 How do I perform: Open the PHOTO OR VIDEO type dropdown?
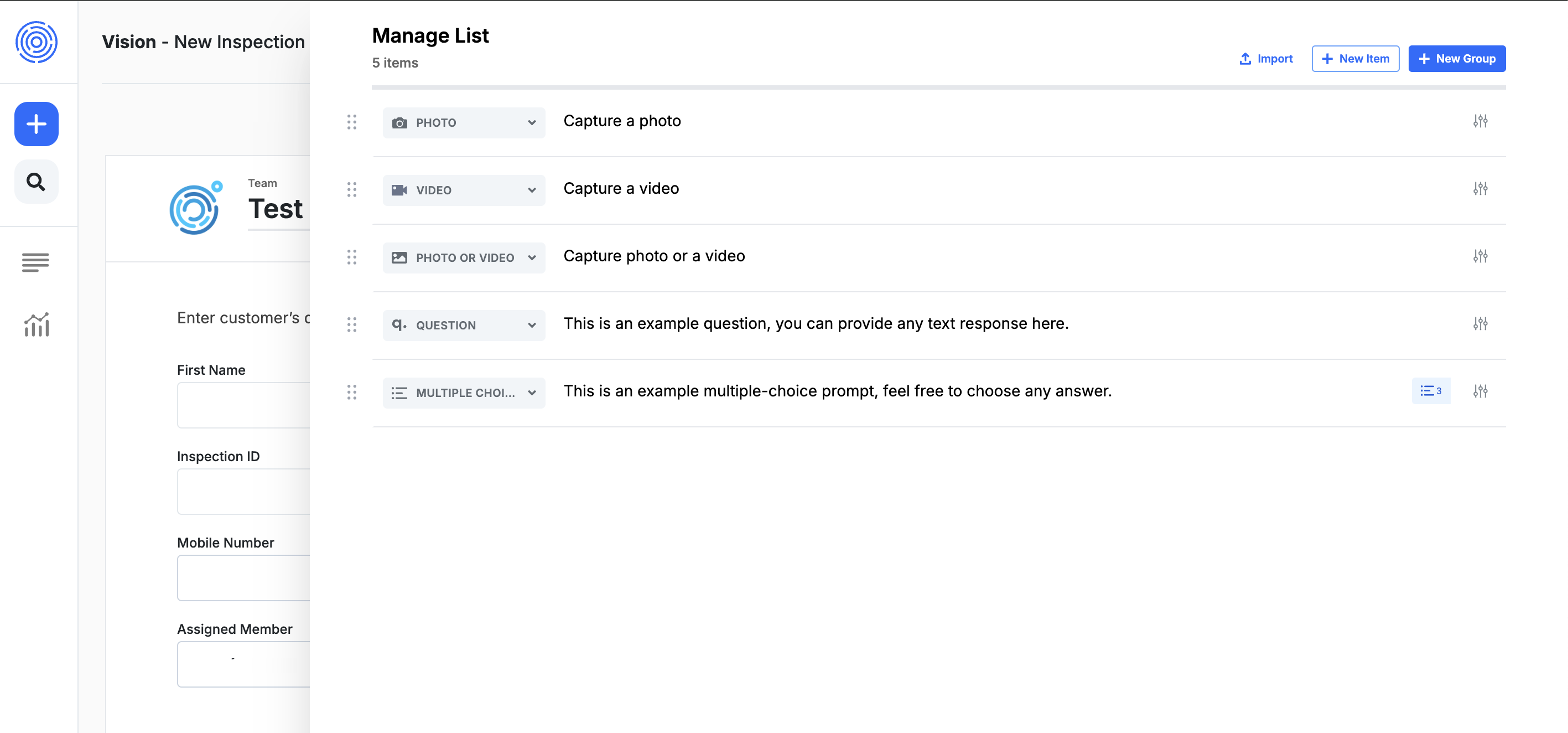(464, 258)
